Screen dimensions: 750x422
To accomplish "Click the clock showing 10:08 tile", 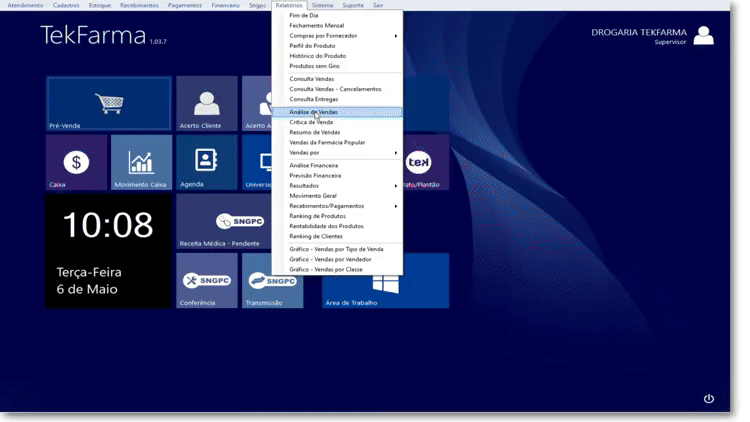I will pyautogui.click(x=108, y=250).
